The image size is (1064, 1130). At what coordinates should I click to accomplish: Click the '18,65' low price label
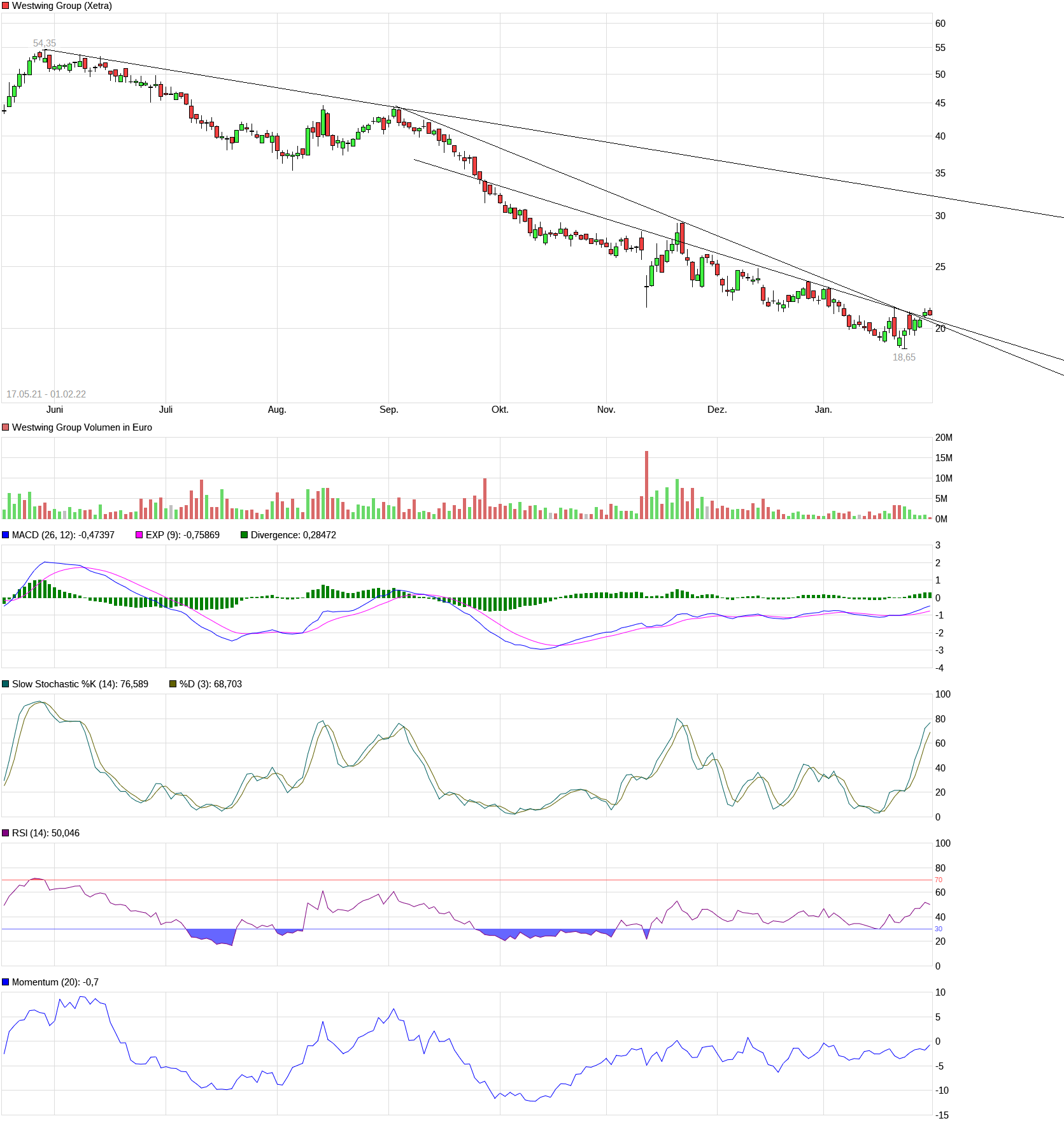click(904, 357)
